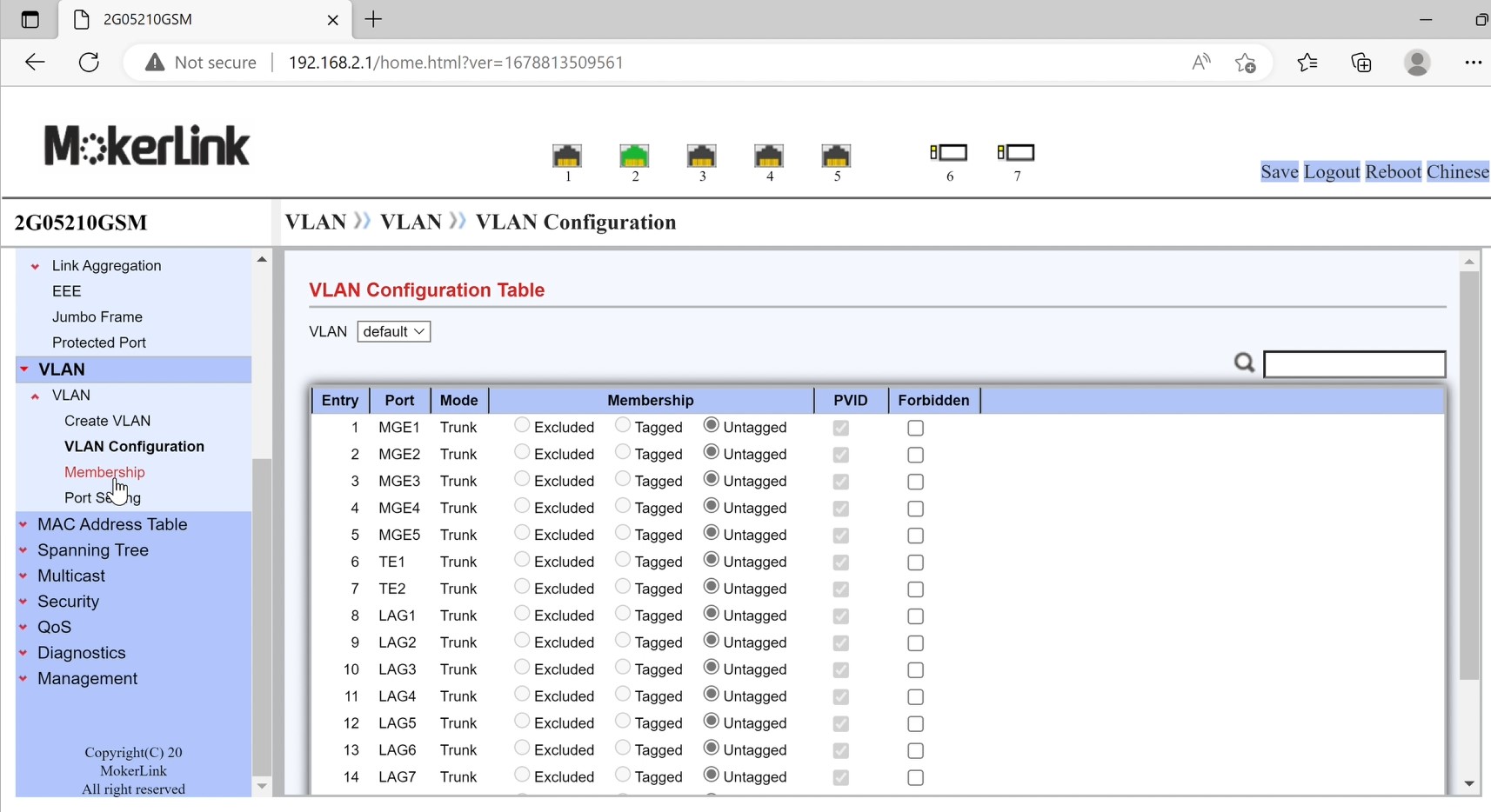Open the VLAN default dropdown
The height and width of the screenshot is (812, 1491).
click(x=393, y=331)
